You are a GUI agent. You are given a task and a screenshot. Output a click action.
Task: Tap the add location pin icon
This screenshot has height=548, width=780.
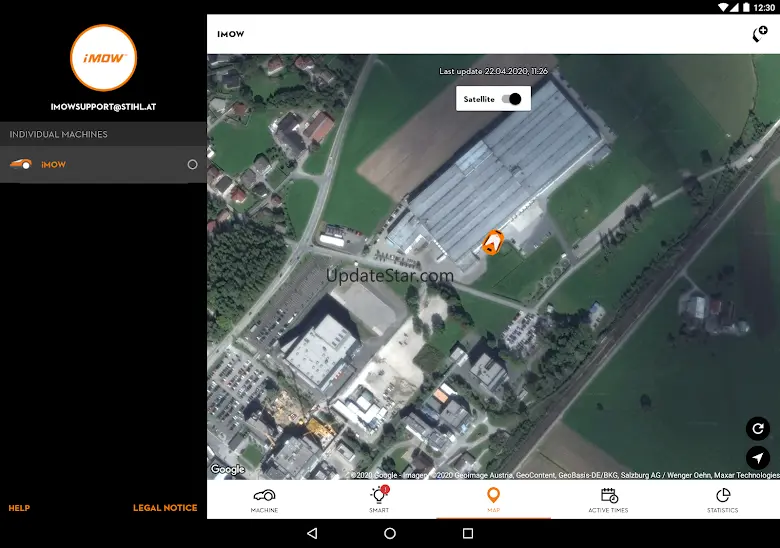(760, 34)
